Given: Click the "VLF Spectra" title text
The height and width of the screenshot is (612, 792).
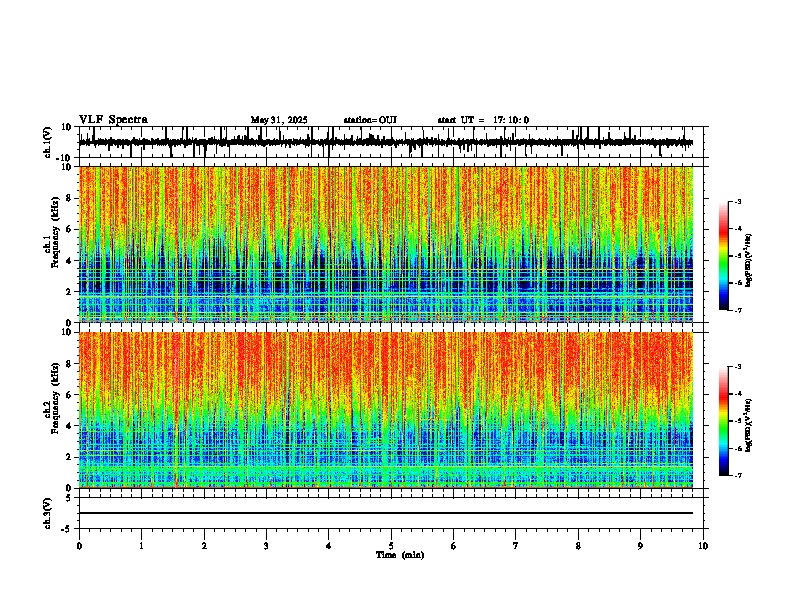Looking at the screenshot, I should point(113,120).
